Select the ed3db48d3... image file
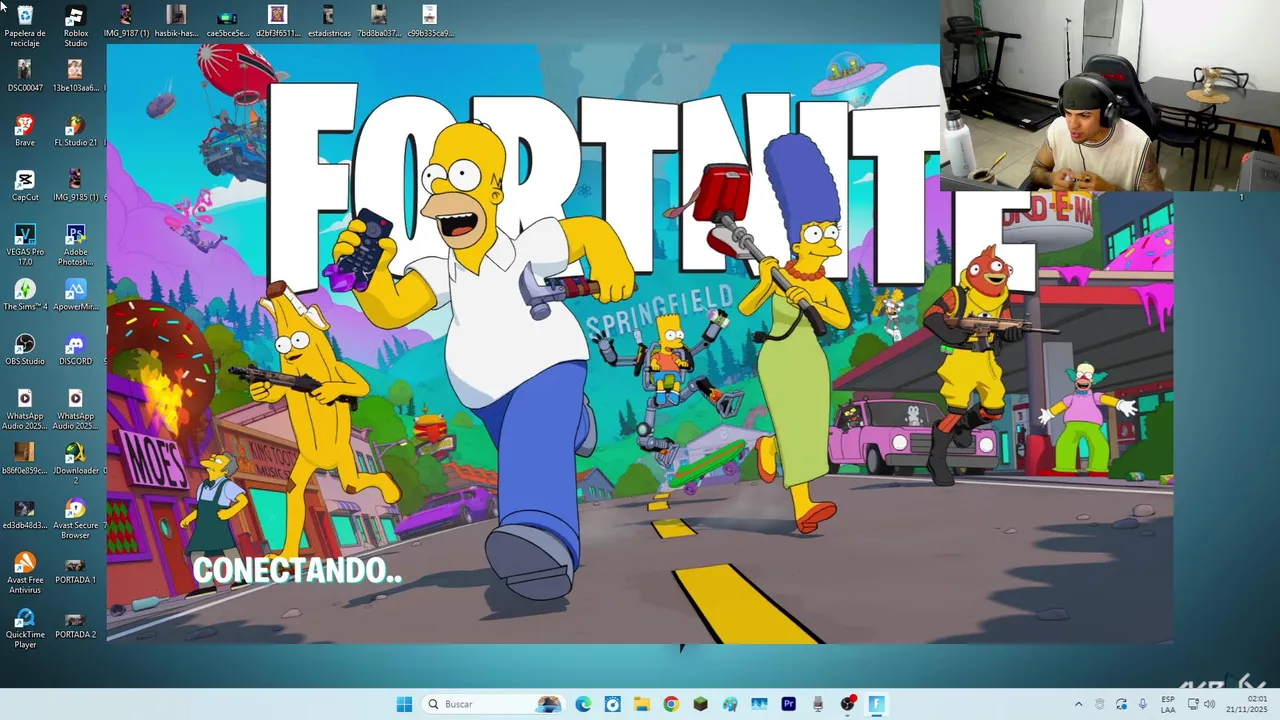The width and height of the screenshot is (1280, 720). click(25, 515)
